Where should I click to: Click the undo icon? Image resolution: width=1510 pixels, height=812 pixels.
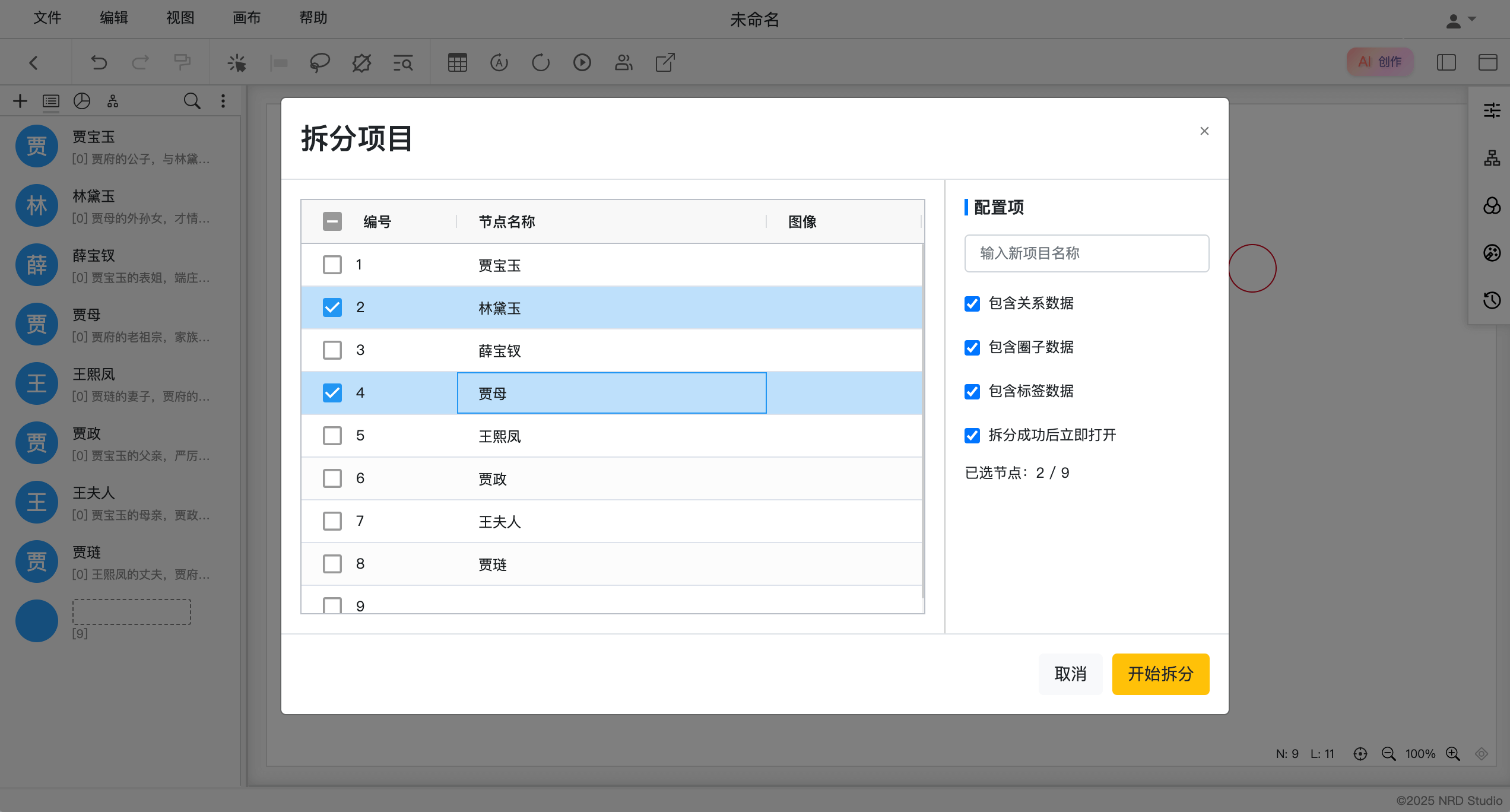[x=99, y=62]
